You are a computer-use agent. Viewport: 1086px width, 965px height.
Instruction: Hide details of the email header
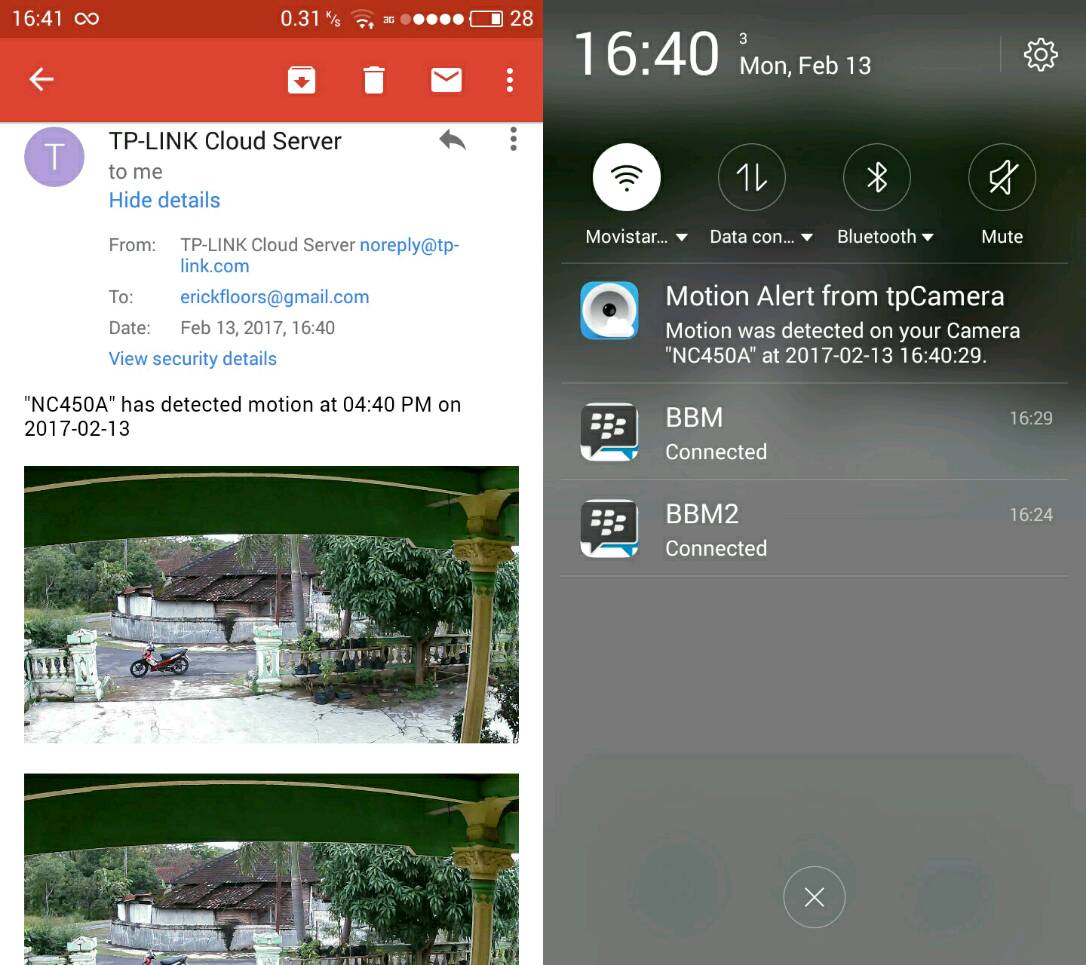pyautogui.click(x=164, y=200)
